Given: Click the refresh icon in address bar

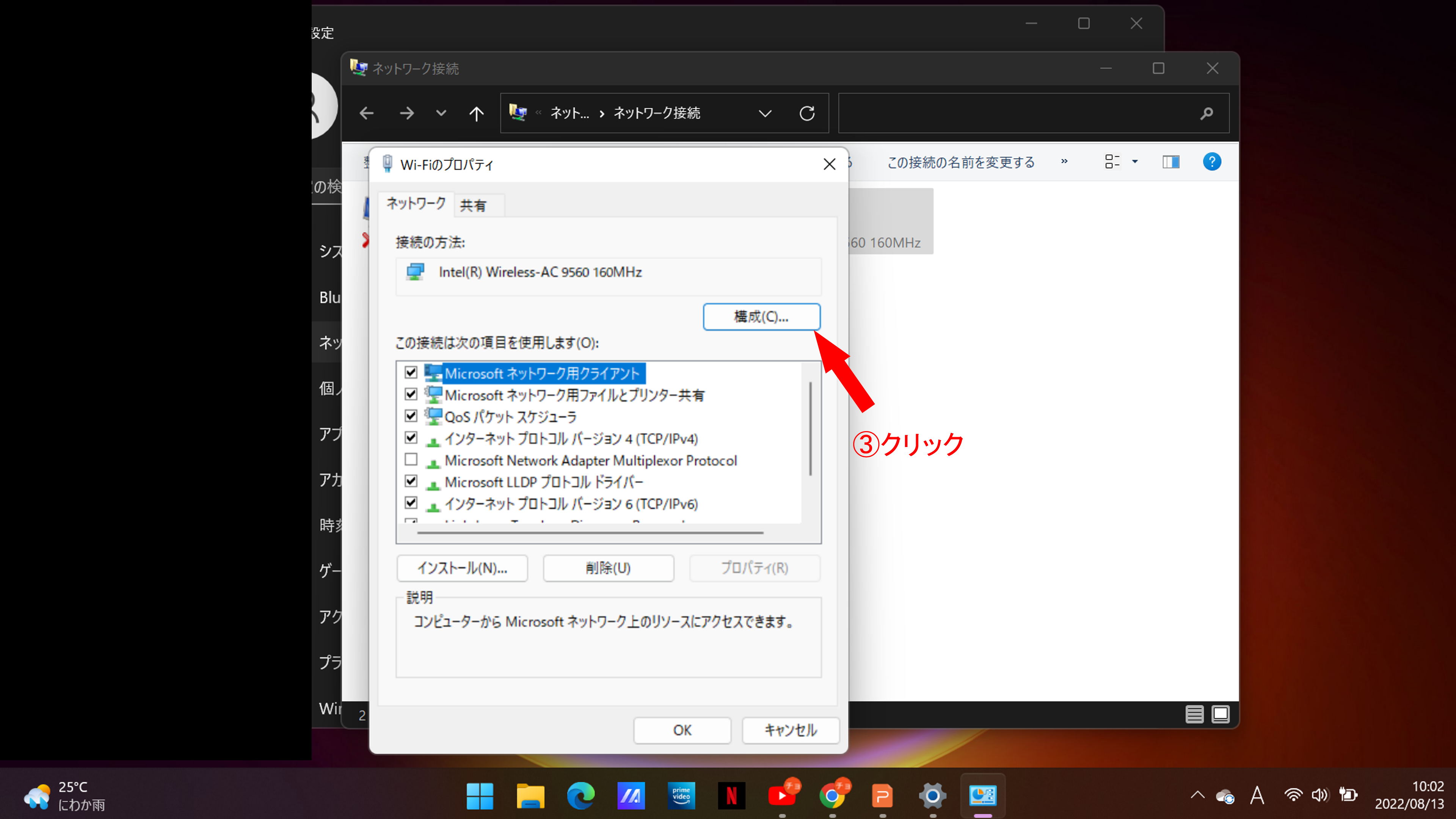Looking at the screenshot, I should (x=806, y=114).
